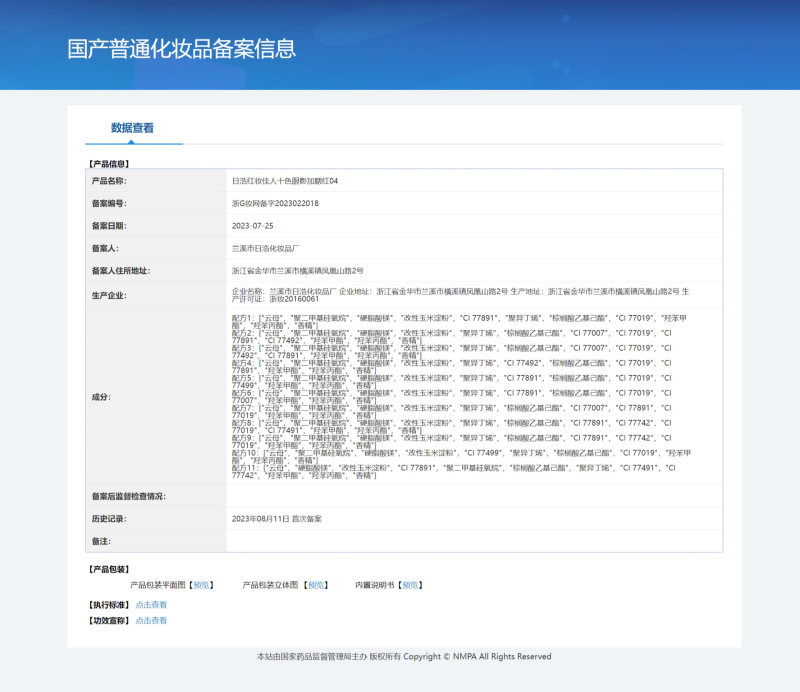
Task: Click the 产品名称 row label
Action: click(x=109, y=181)
